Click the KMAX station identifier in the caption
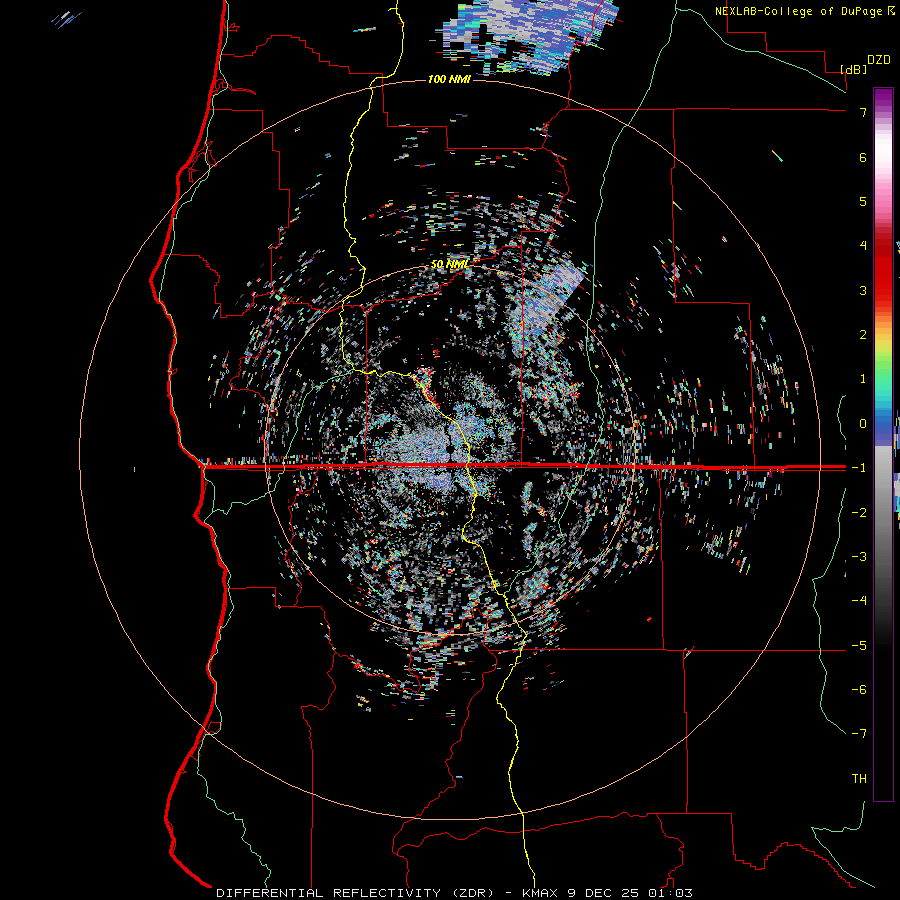This screenshot has height=900, width=900. tap(540, 893)
